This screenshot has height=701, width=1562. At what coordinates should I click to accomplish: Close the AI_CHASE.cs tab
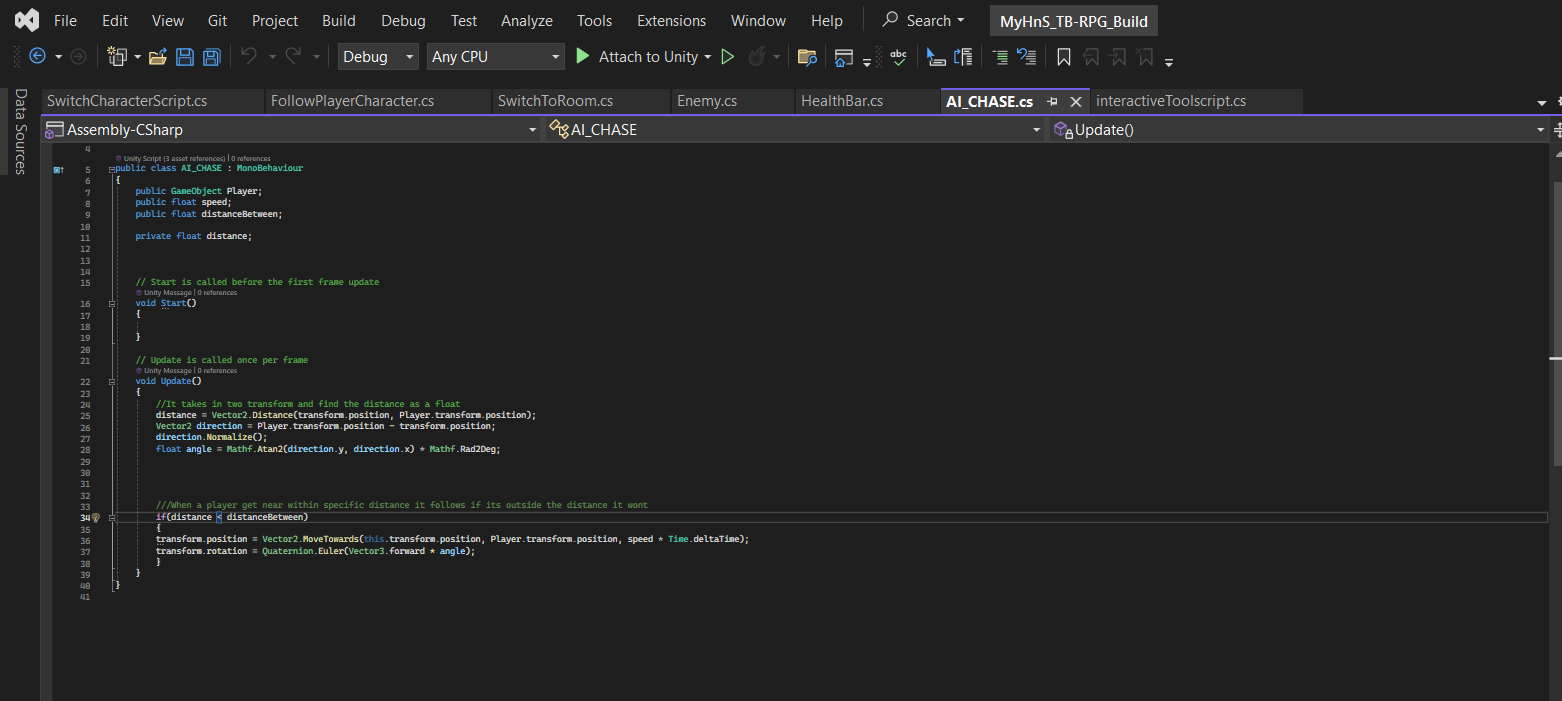[1076, 101]
